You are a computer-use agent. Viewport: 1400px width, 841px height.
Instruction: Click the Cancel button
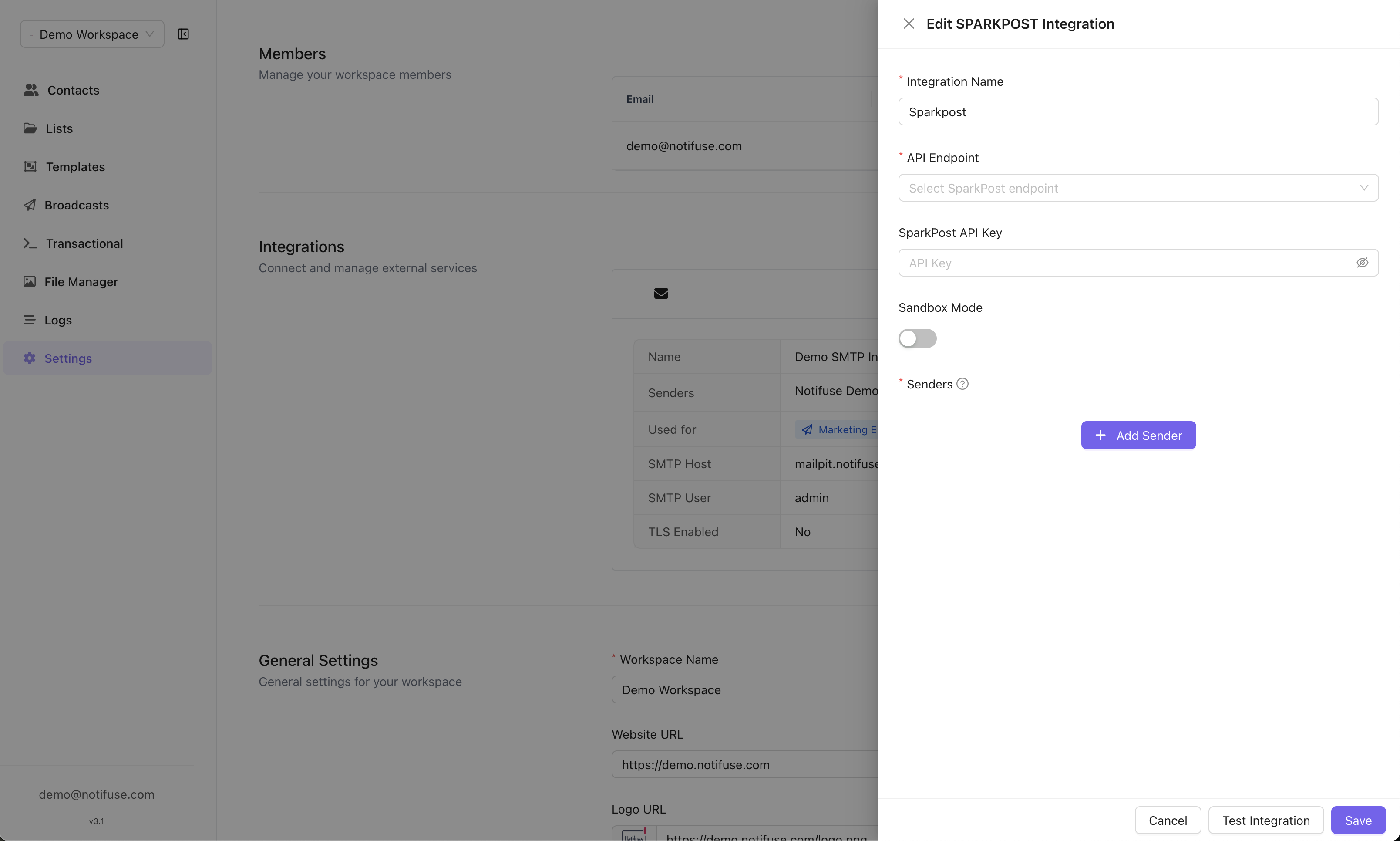pyautogui.click(x=1167, y=820)
